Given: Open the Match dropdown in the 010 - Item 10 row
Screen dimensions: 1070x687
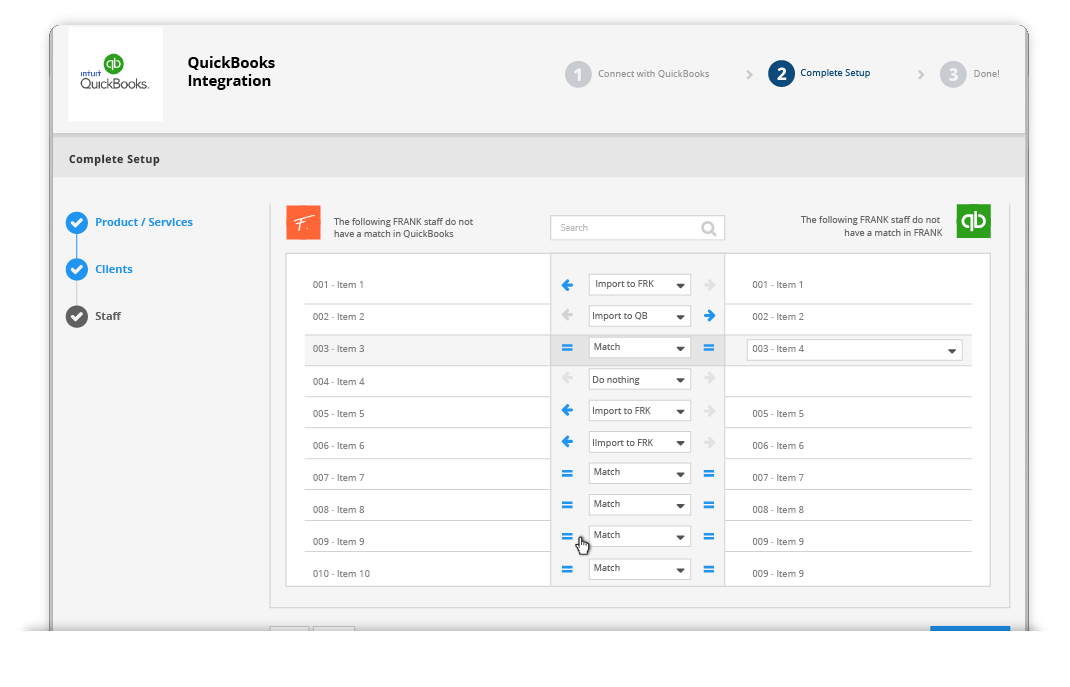Looking at the screenshot, I should pos(639,569).
